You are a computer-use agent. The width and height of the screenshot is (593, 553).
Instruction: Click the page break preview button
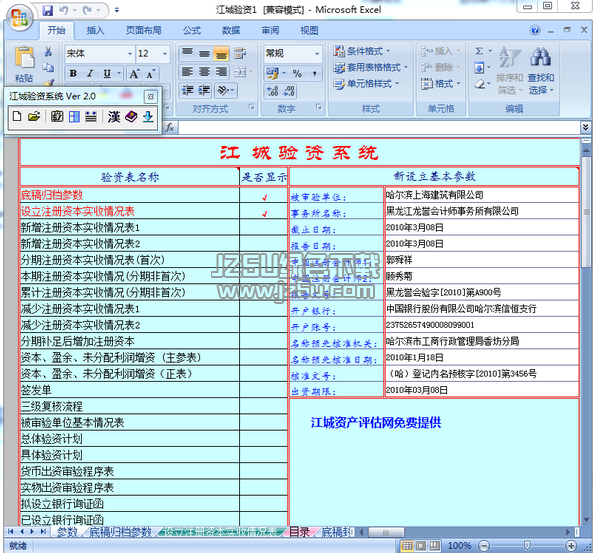(435, 545)
